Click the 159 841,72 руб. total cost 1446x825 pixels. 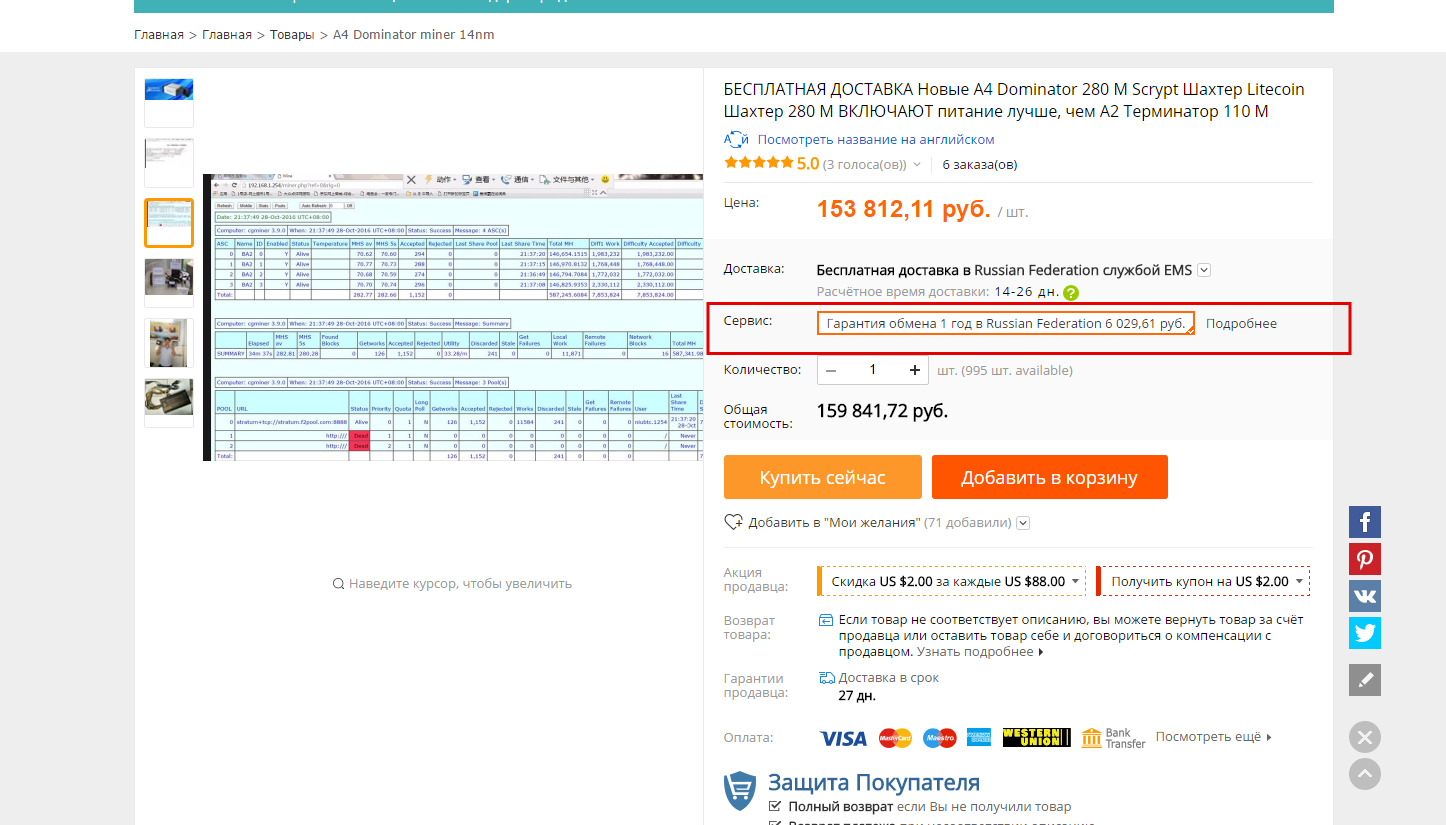[882, 411]
